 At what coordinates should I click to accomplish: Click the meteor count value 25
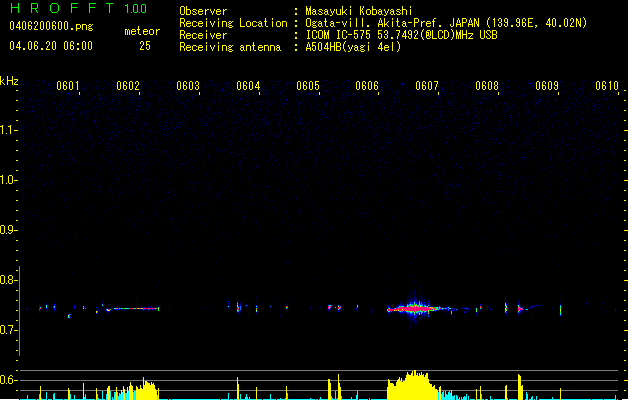[x=145, y=46]
